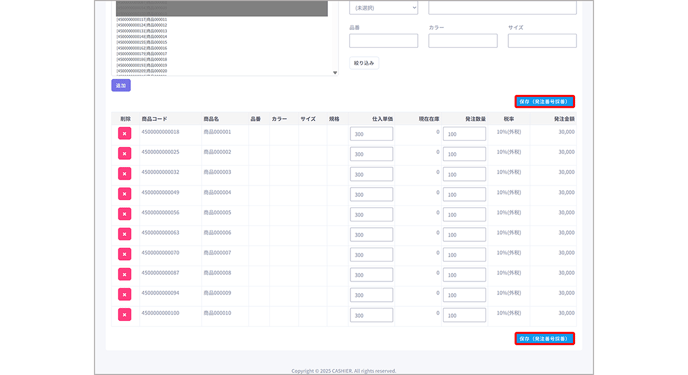Click the list box down scroll arrow
The width and height of the screenshot is (688, 375).
pyautogui.click(x=335, y=73)
